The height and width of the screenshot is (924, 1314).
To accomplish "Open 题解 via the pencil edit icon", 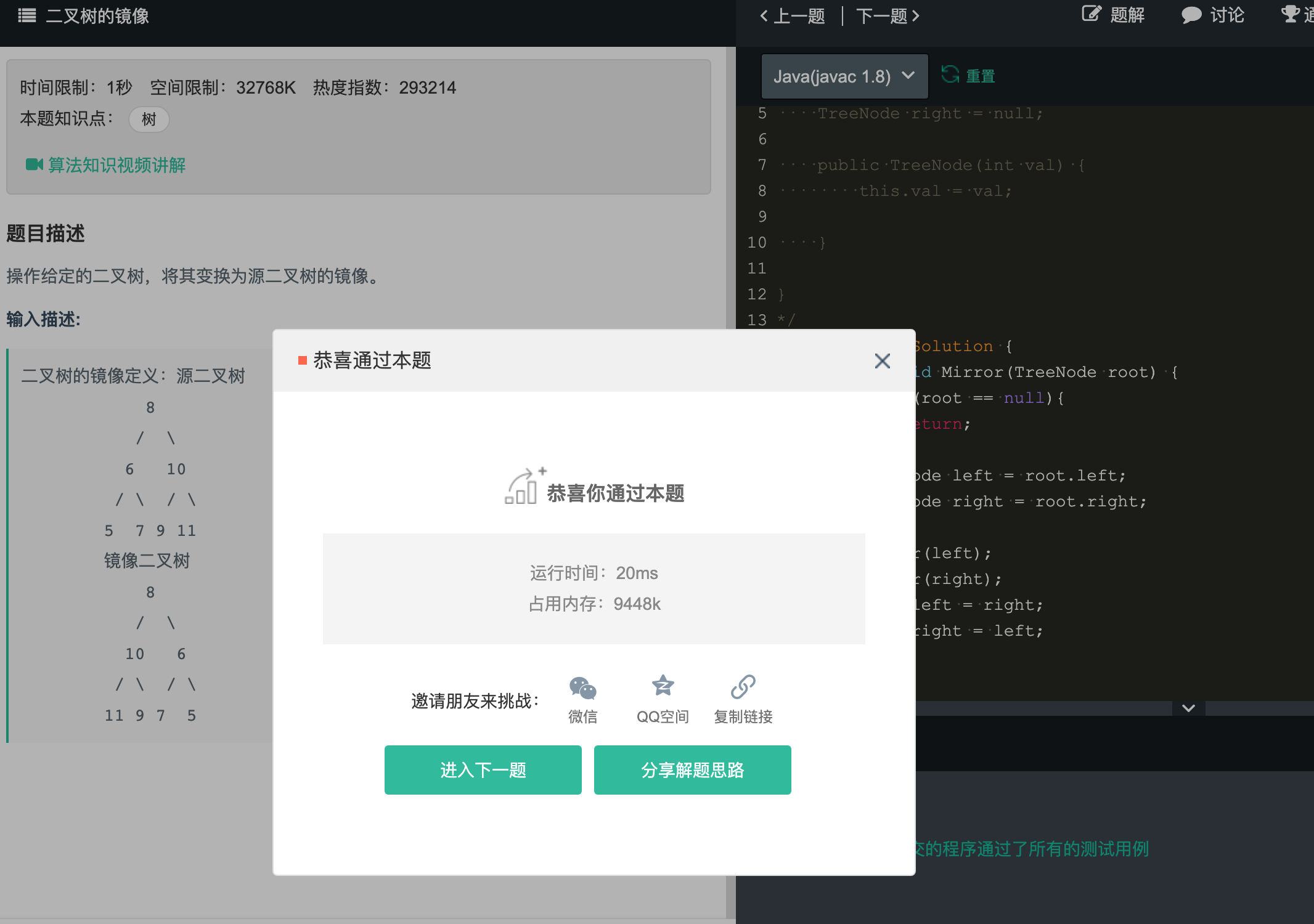I will point(1091,14).
